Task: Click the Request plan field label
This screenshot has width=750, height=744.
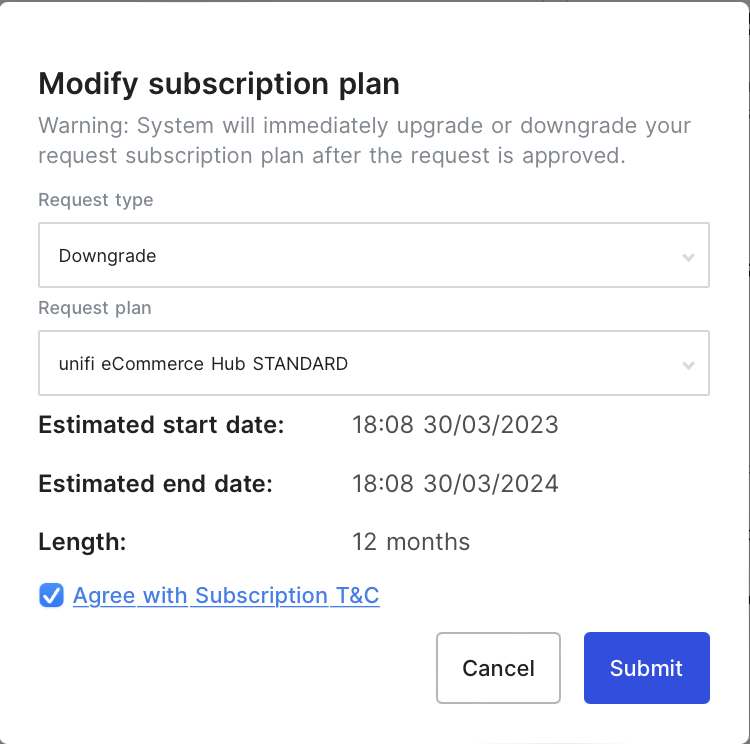Action: 95,308
